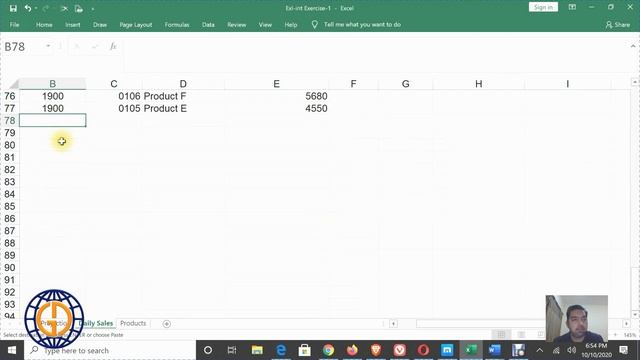
Task: Open the Windows Start menu
Action: pos(11,350)
